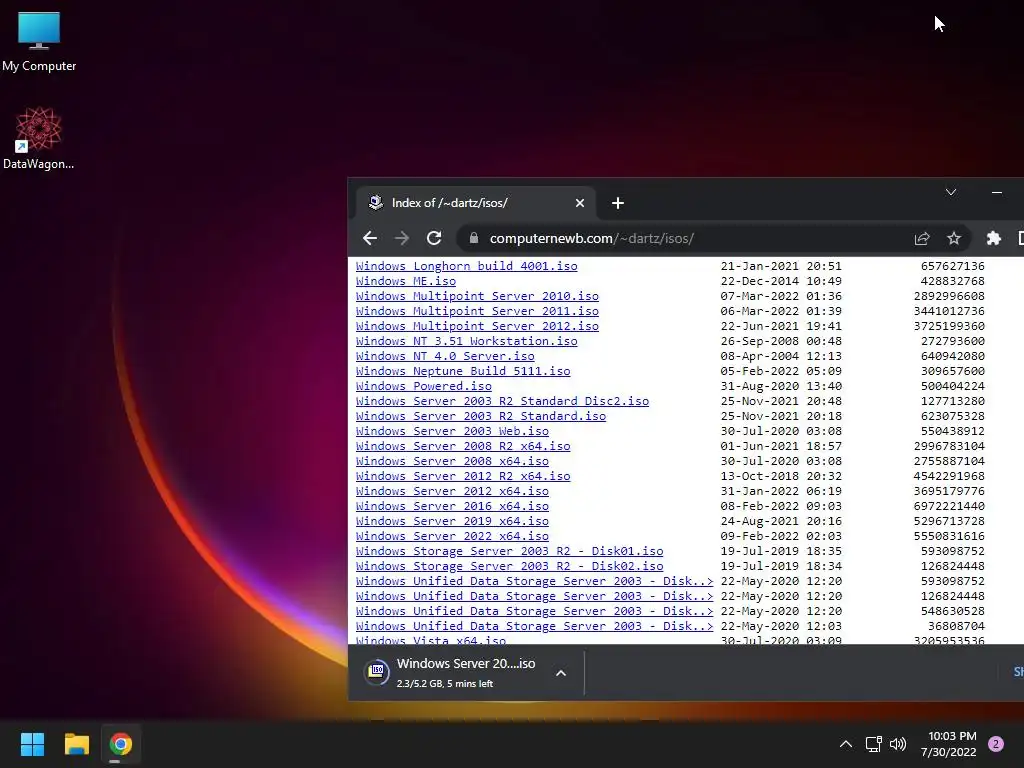1024x768 pixels.
Task: Click the ISO file icon in download bar
Action: tap(376, 671)
